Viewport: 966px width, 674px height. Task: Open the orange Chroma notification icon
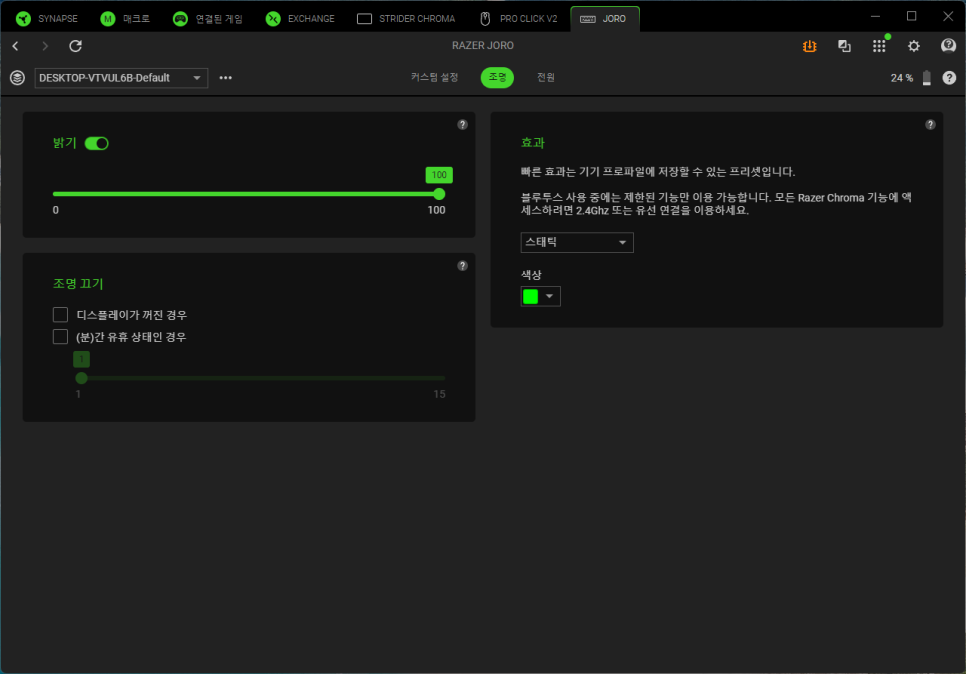[810, 46]
